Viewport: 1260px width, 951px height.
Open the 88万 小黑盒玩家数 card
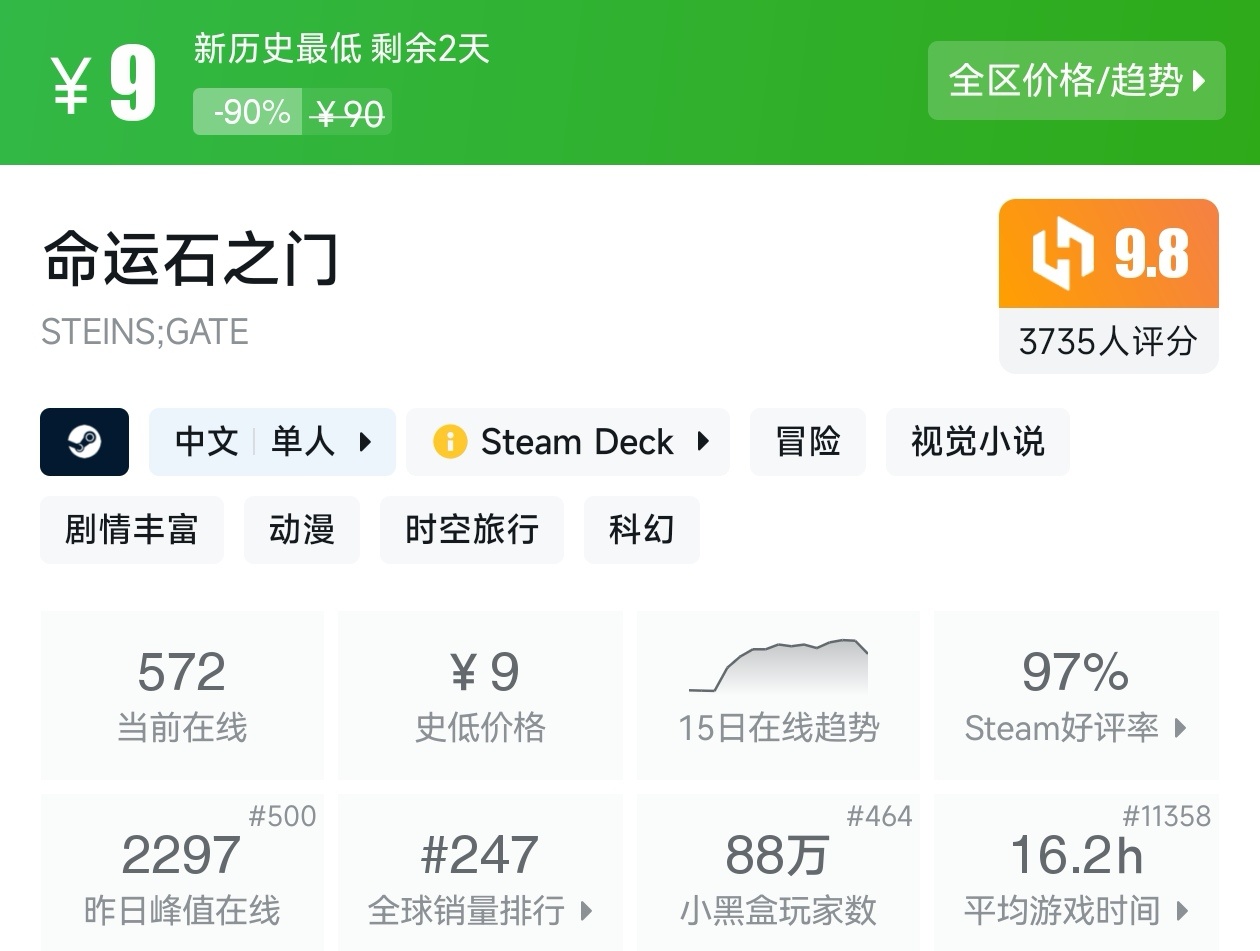(x=778, y=872)
